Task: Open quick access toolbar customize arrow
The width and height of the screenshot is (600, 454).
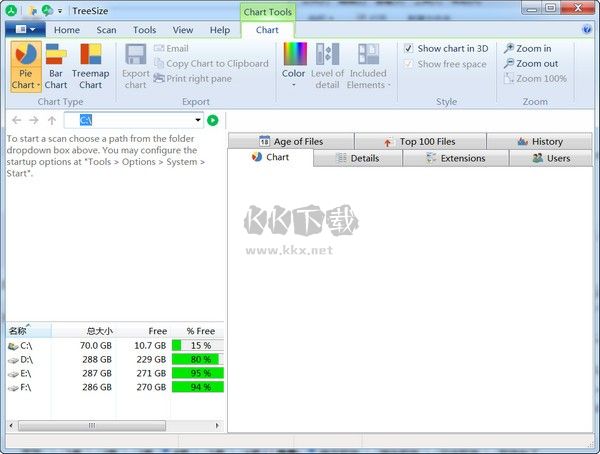Action: pyautogui.click(x=60, y=11)
